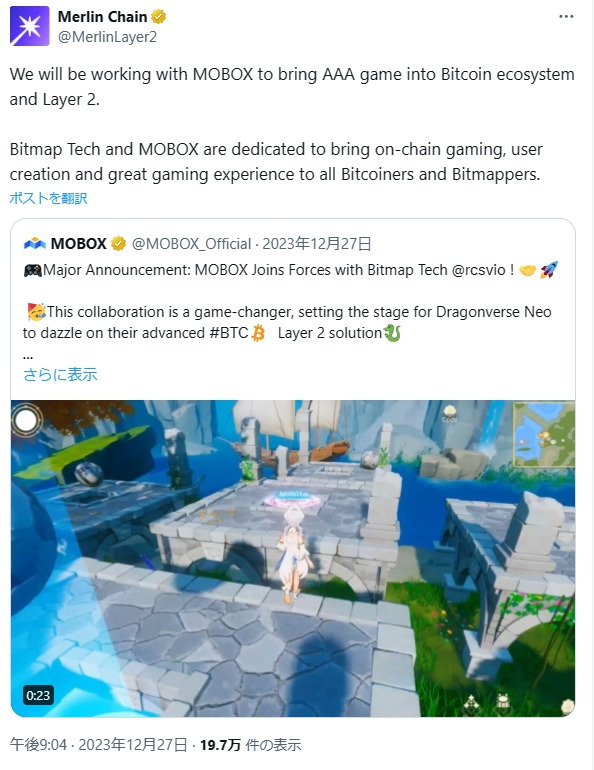594x770 pixels.
Task: Click the 0:23 video duration badge
Action: pos(38,695)
